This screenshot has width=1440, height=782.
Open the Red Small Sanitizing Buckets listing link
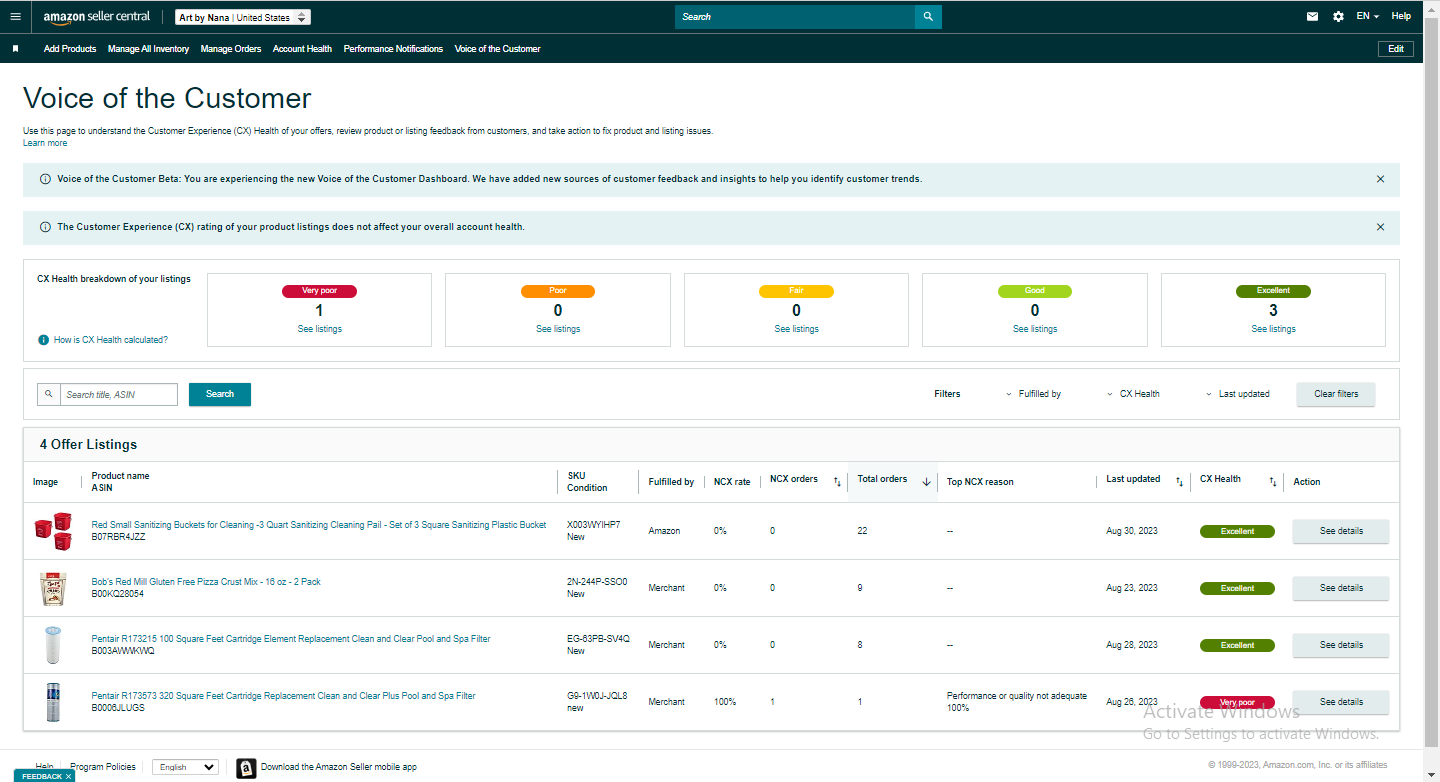coord(319,525)
